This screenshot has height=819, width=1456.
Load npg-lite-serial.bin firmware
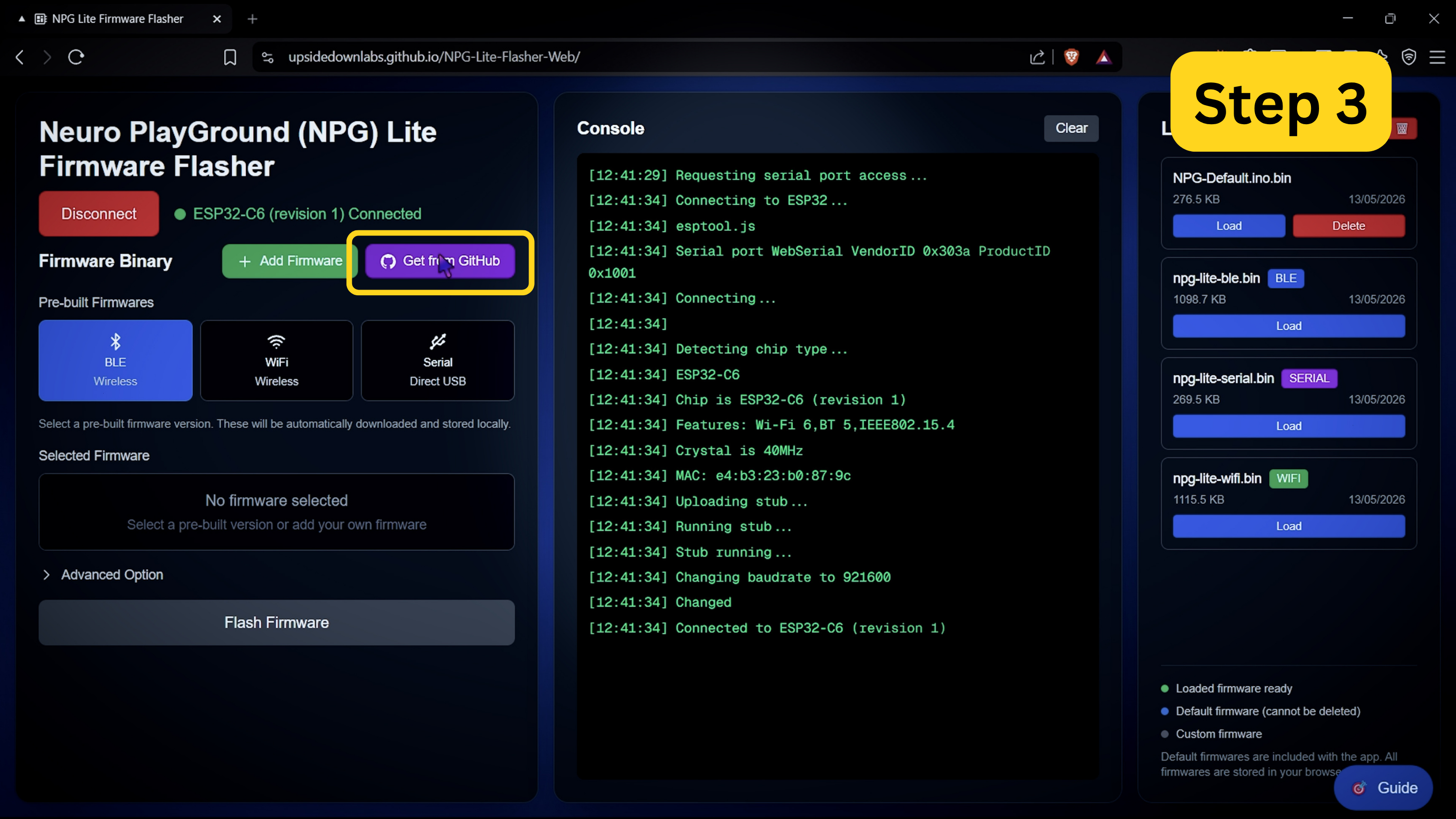coord(1289,426)
